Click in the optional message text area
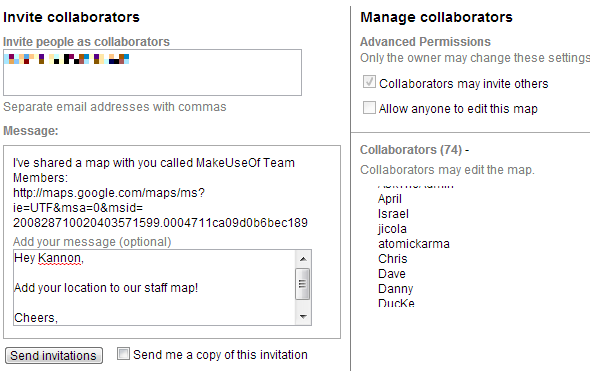Screen dimensions: 590x371 click(x=155, y=287)
